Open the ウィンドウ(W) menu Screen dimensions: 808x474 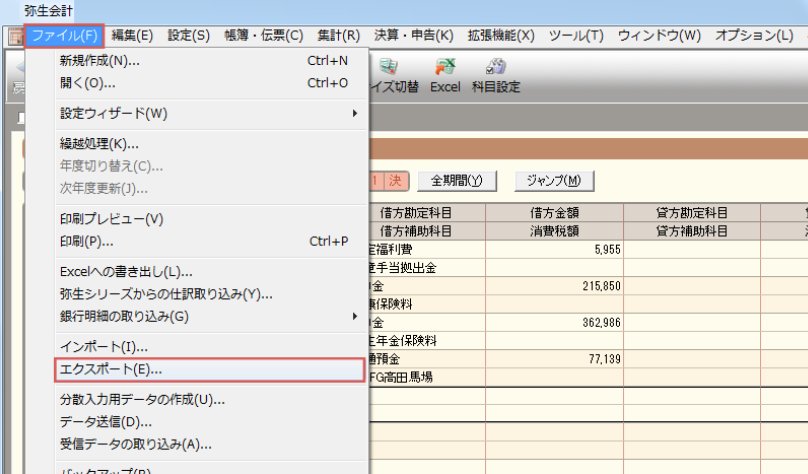point(659,36)
